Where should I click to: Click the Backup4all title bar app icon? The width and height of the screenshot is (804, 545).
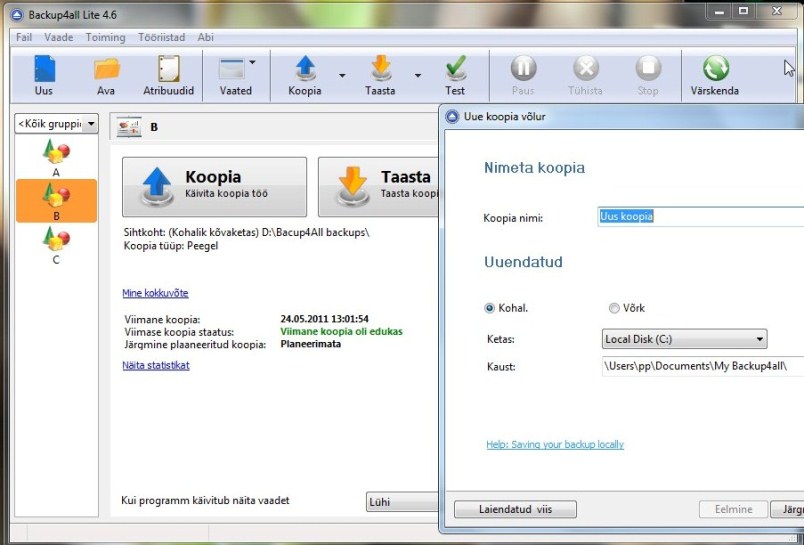(17, 15)
